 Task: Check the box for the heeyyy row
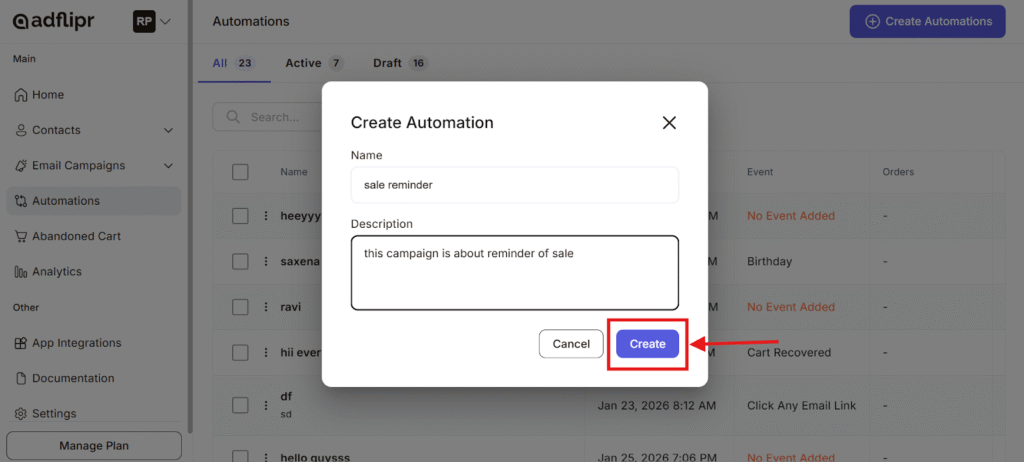(x=240, y=216)
